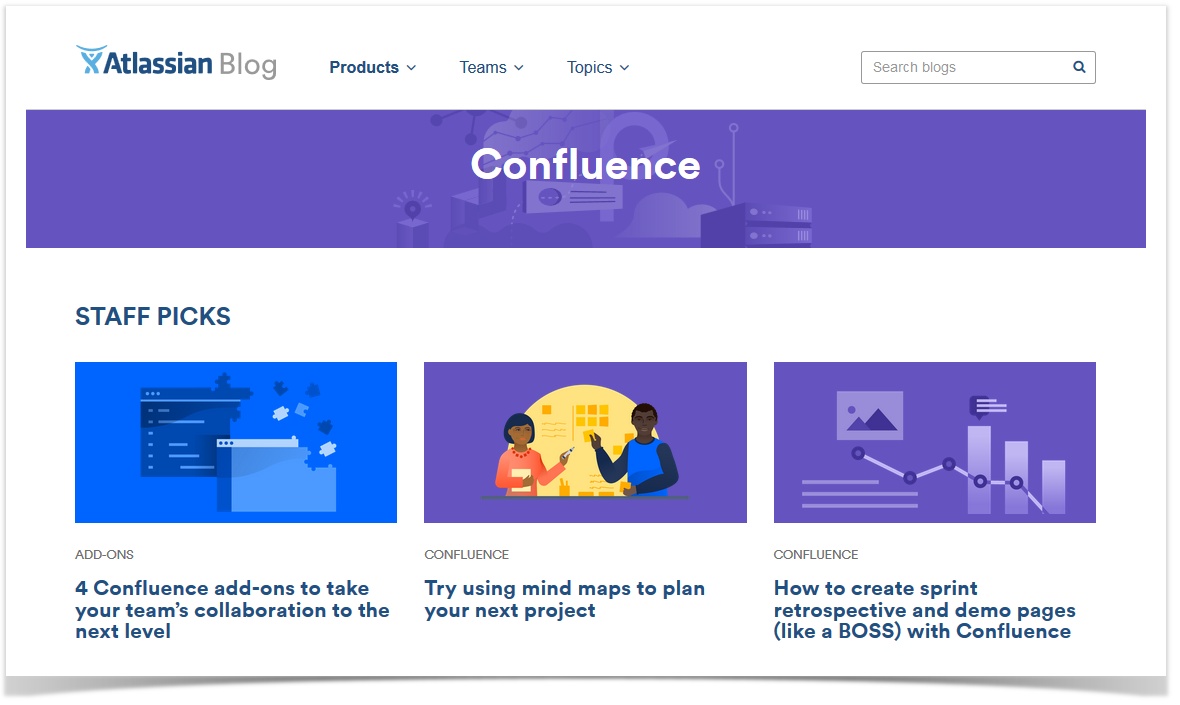Click the ADD-ONS category label
The height and width of the screenshot is (705, 1180).
105,555
